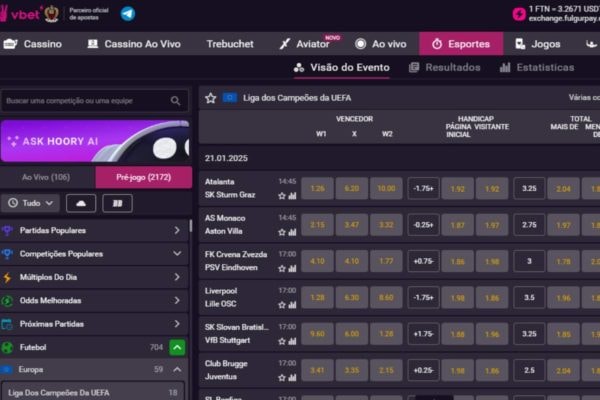Bet Atalanta W1 odds 1.26

[x=318, y=188]
